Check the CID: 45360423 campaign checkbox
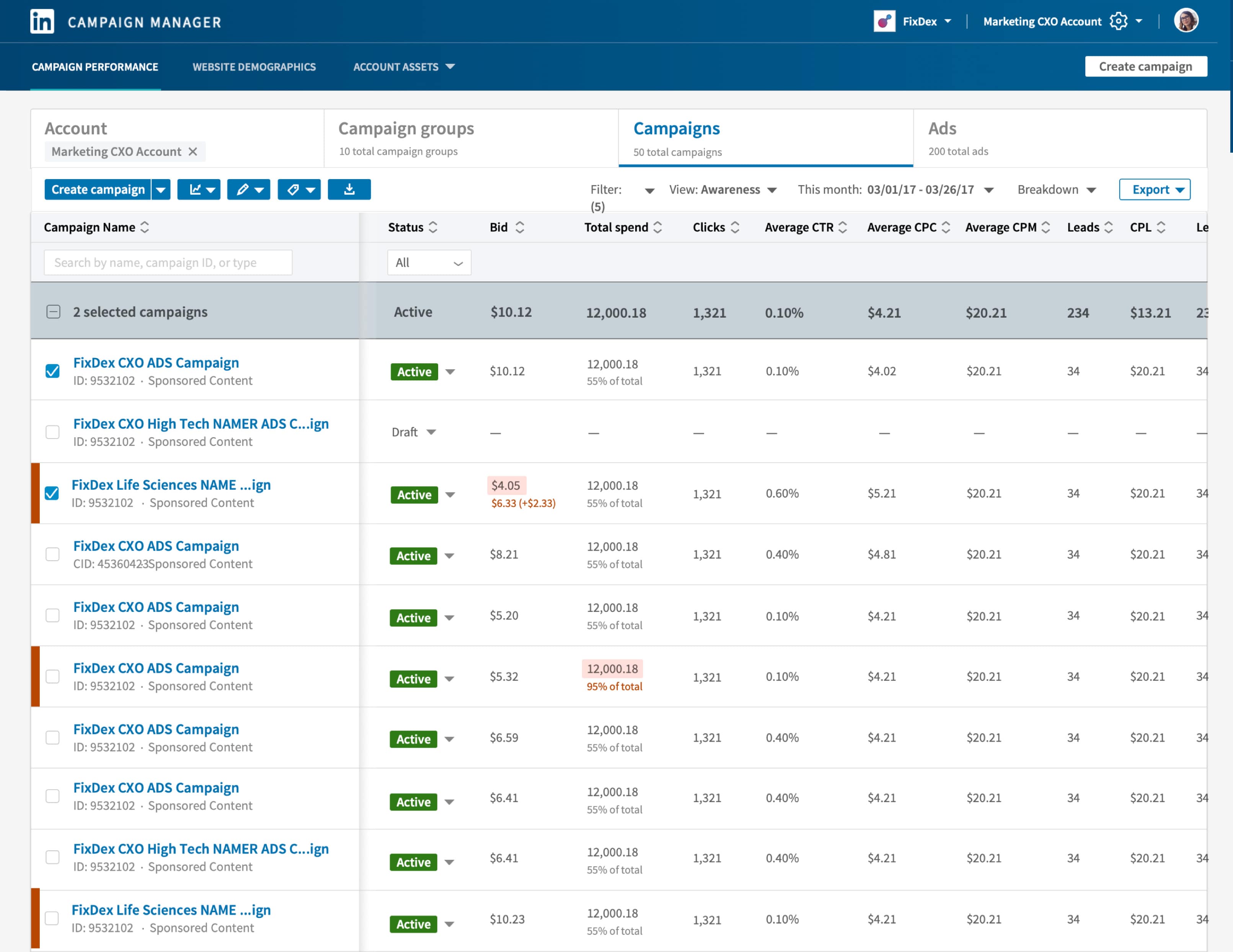This screenshot has height=952, width=1233. tap(52, 554)
